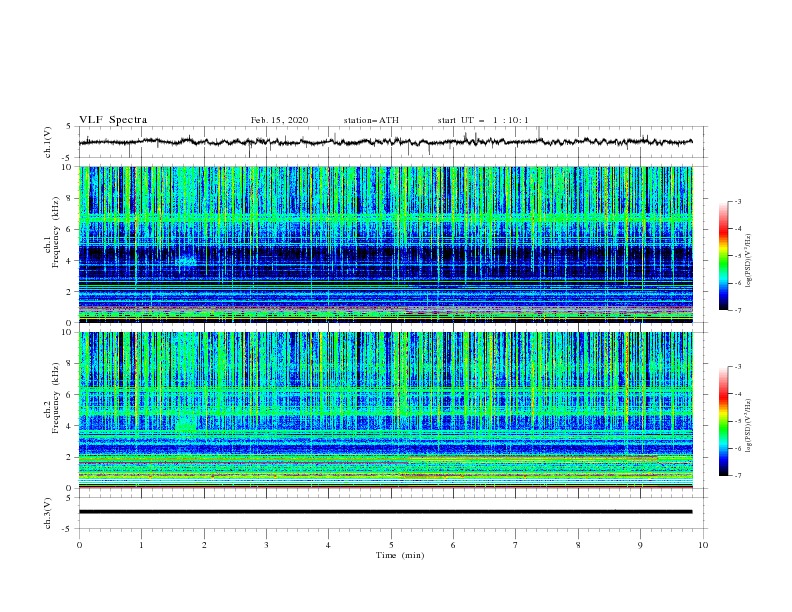Click the 'ch.3(V)' axis label

pos(48,513)
